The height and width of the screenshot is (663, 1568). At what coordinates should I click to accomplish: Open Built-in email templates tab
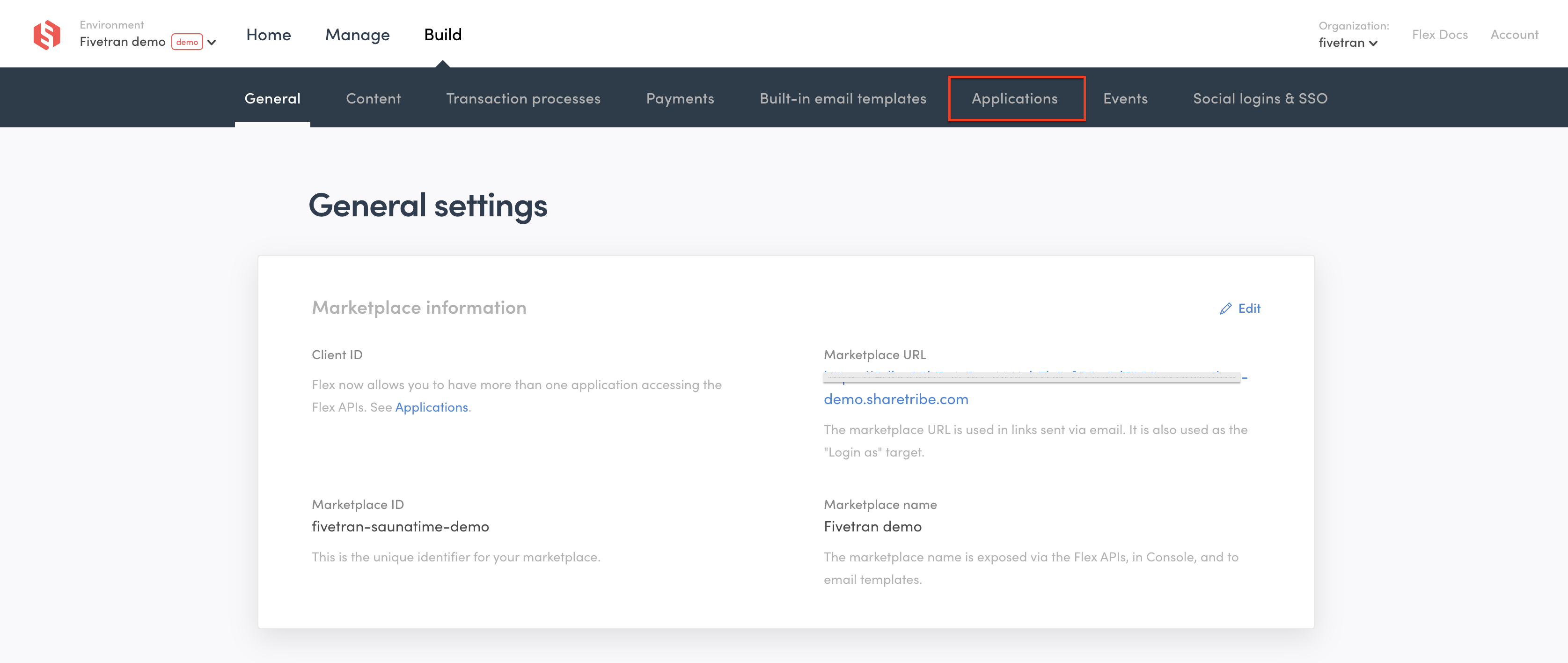coord(843,99)
